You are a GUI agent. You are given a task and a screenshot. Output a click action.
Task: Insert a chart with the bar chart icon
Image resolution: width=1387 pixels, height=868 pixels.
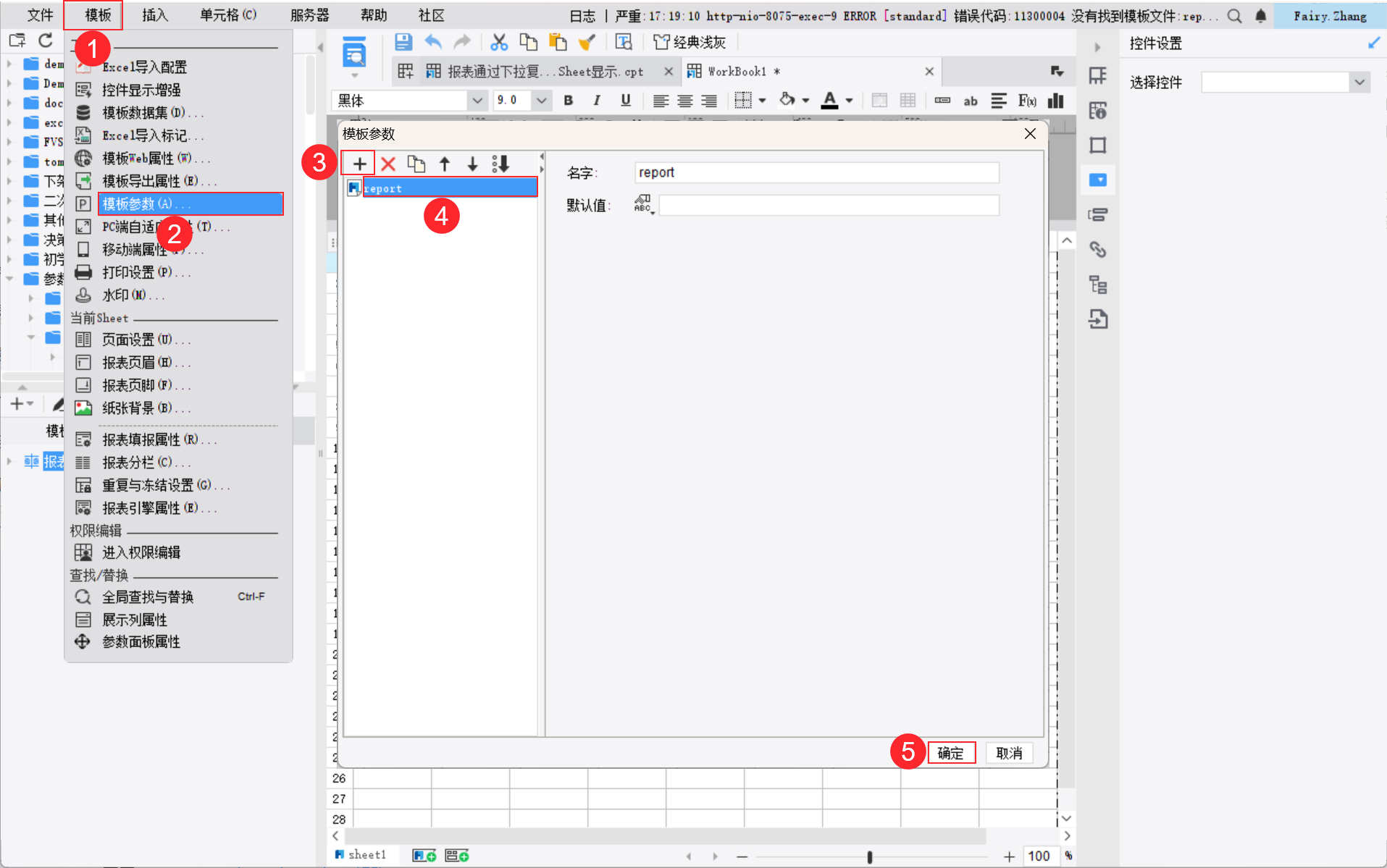[1056, 101]
